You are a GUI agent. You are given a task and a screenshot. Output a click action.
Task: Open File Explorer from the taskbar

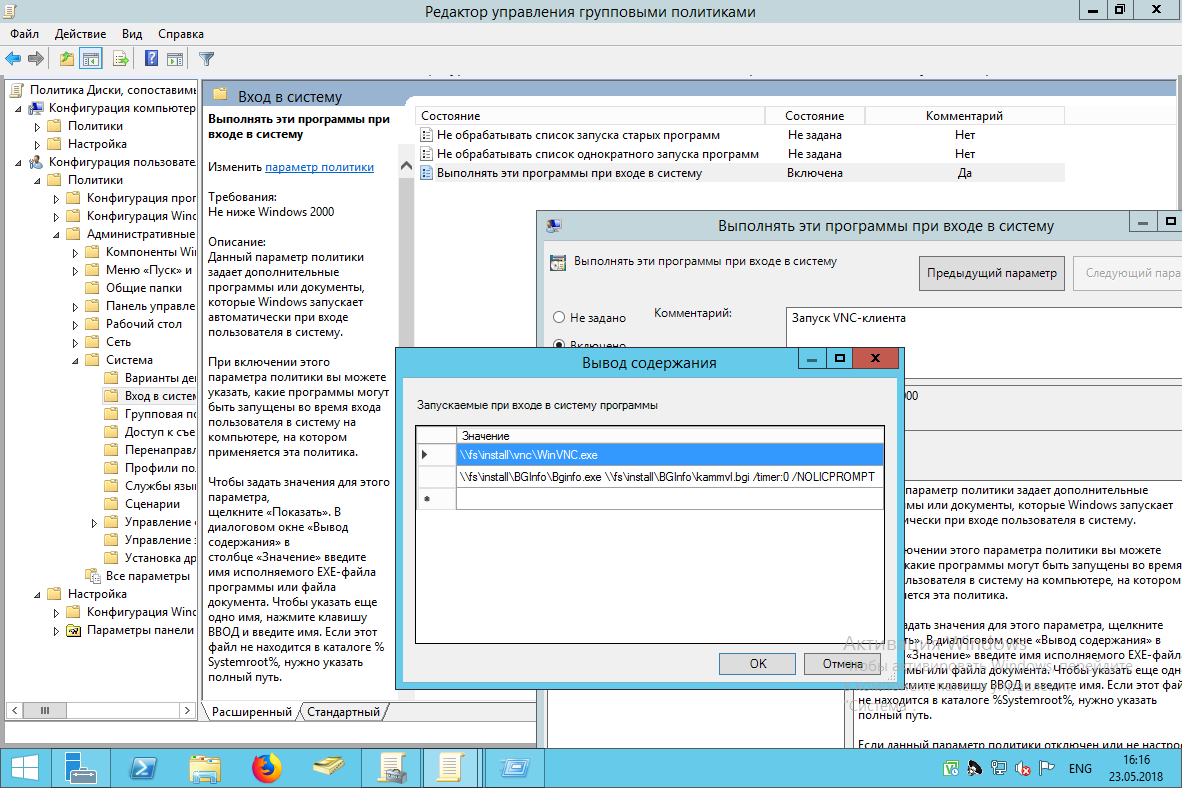pyautogui.click(x=205, y=768)
